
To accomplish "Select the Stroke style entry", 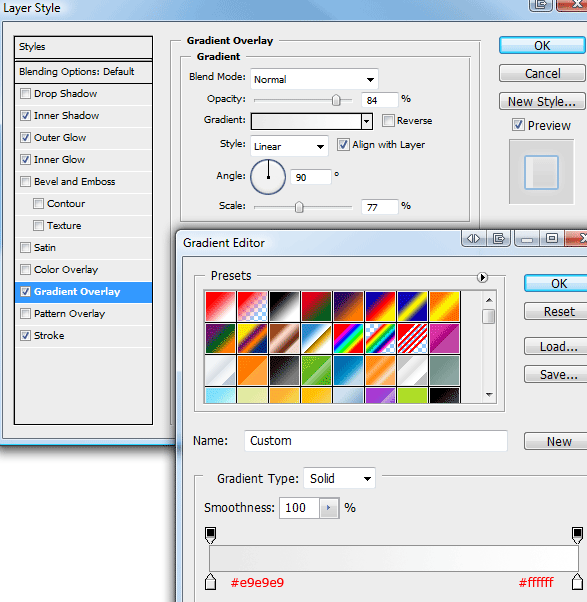I will [x=83, y=336].
